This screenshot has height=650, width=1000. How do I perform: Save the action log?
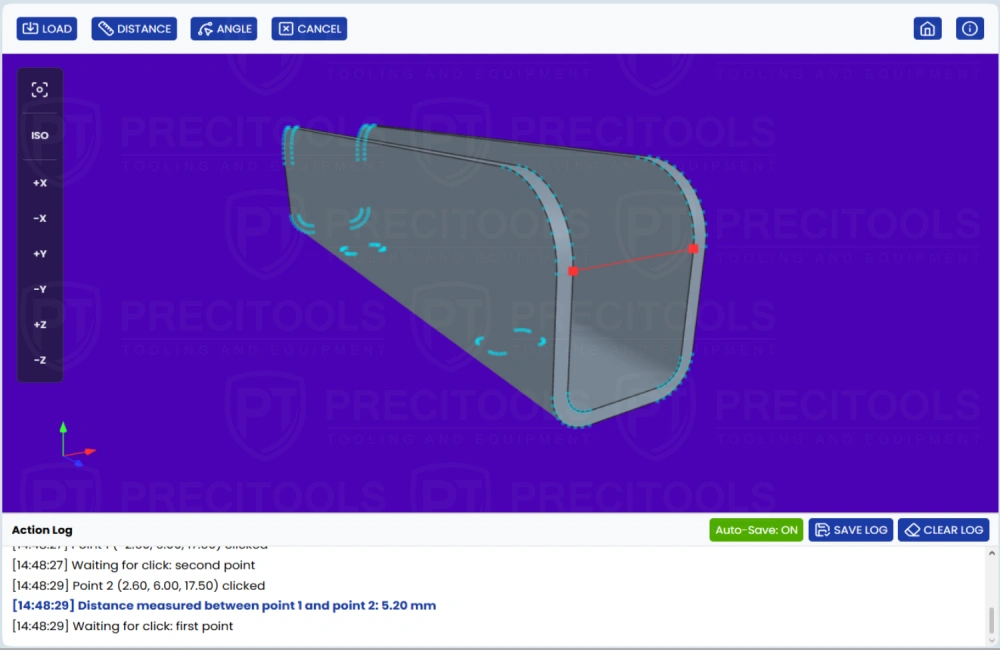pyautogui.click(x=851, y=530)
